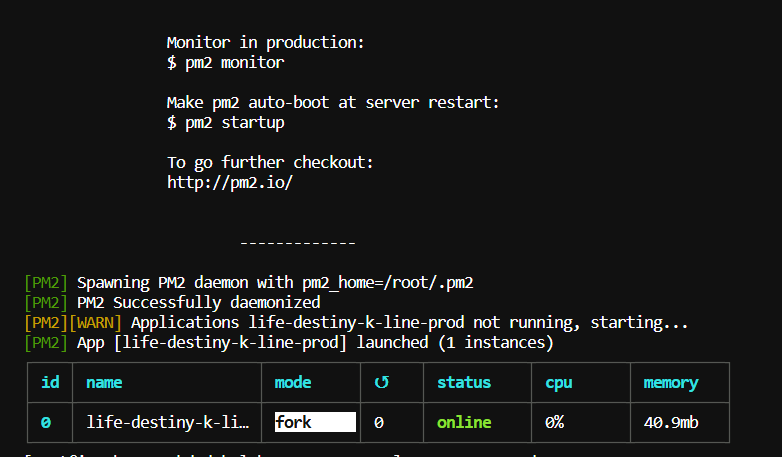Click the "PM2 Successfully daemonized" log line
782x457 pixels.
coord(198,303)
